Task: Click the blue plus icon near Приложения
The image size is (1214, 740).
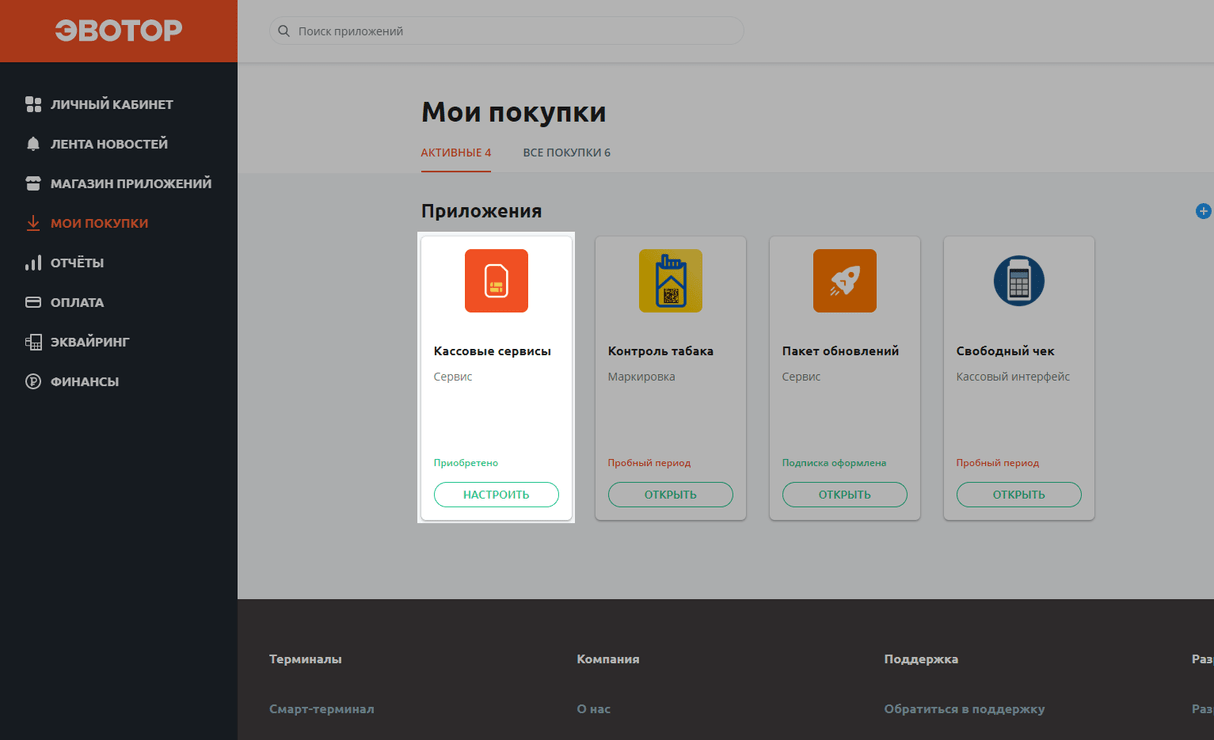Action: 1204,211
